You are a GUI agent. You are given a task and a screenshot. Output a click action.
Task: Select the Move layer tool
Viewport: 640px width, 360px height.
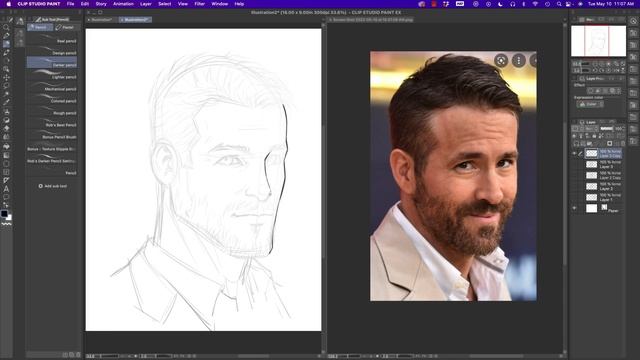tap(6, 78)
